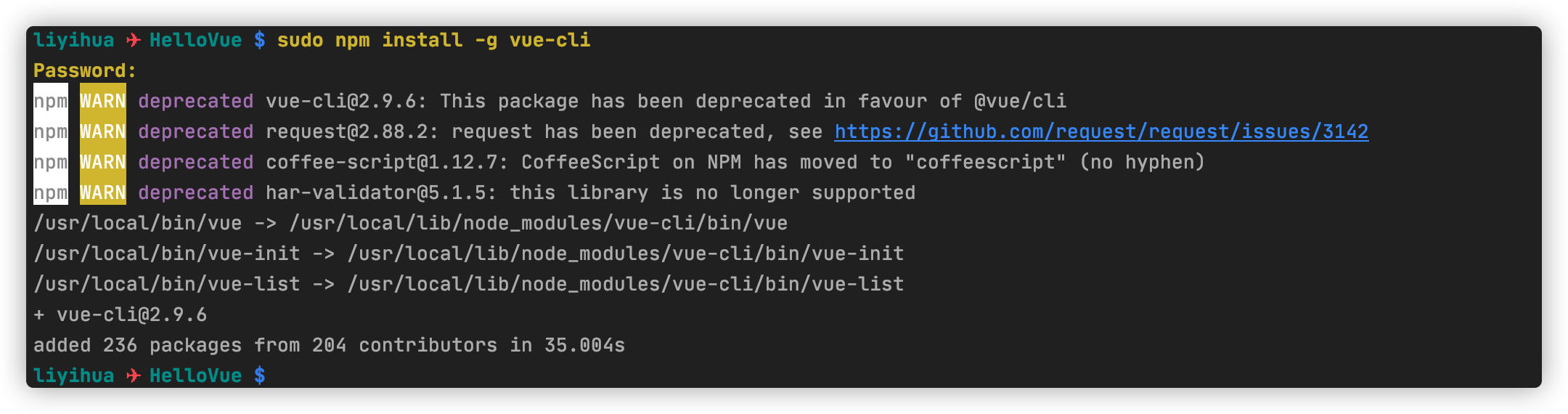This screenshot has height=414, width=1568.
Task: Click the 'sudo npm install -g vue-cli' command text
Action: 433,40
